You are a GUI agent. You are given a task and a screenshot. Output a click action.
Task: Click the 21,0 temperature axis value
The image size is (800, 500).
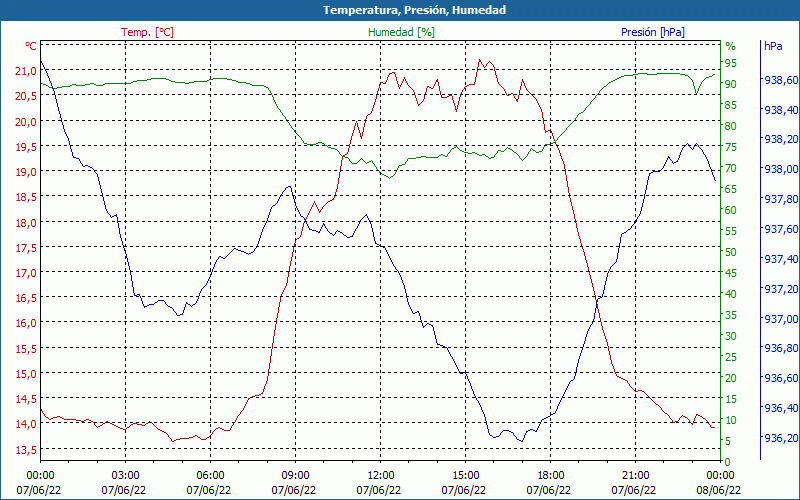tap(26, 71)
